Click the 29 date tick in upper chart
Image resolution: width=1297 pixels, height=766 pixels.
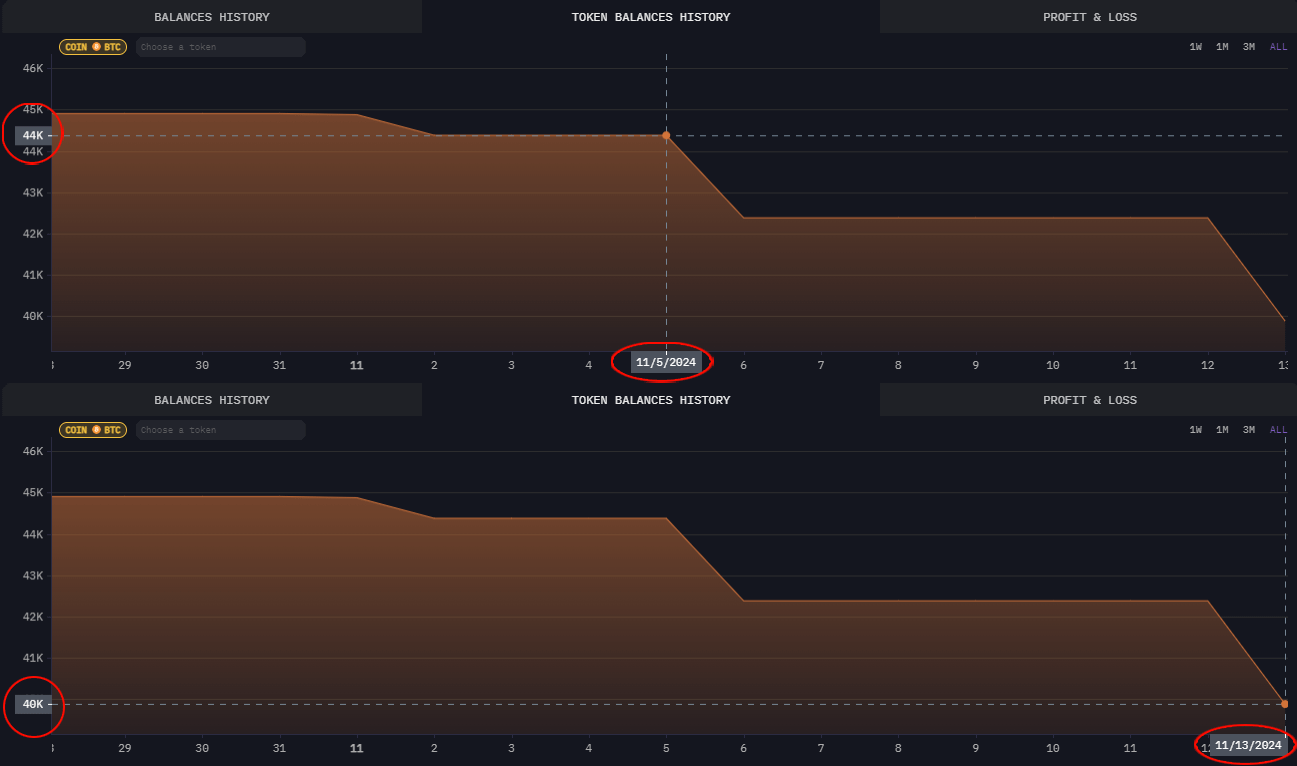[x=125, y=365]
